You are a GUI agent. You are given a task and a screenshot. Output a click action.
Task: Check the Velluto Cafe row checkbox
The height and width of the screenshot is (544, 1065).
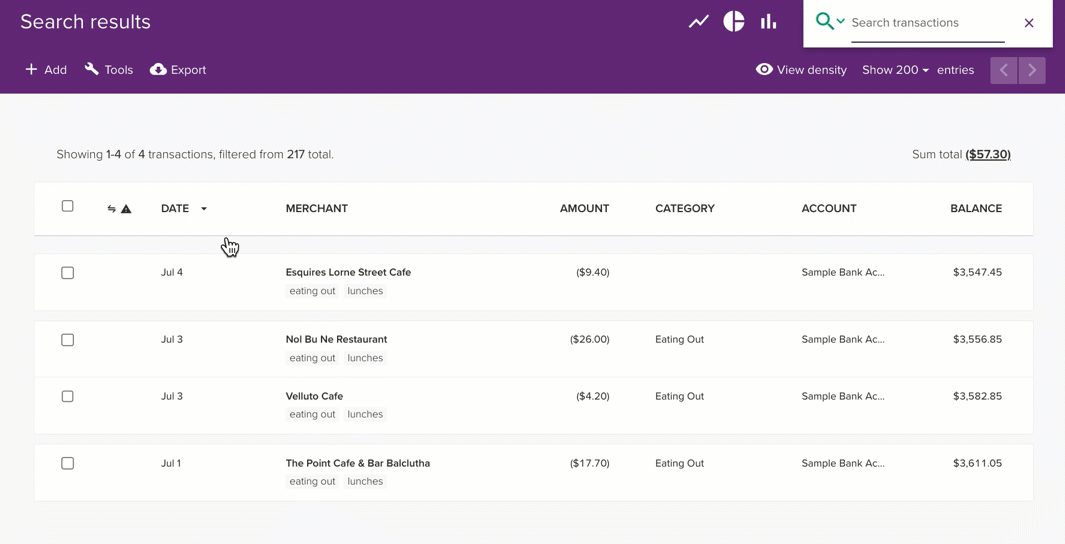tap(67, 396)
